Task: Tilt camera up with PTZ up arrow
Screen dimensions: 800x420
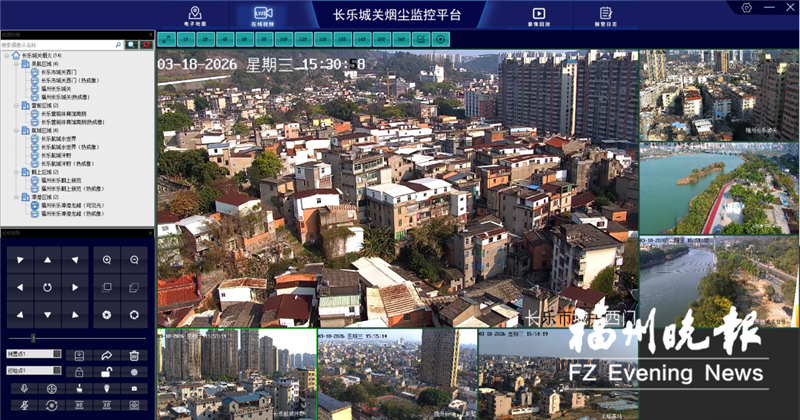Action: pos(46,260)
